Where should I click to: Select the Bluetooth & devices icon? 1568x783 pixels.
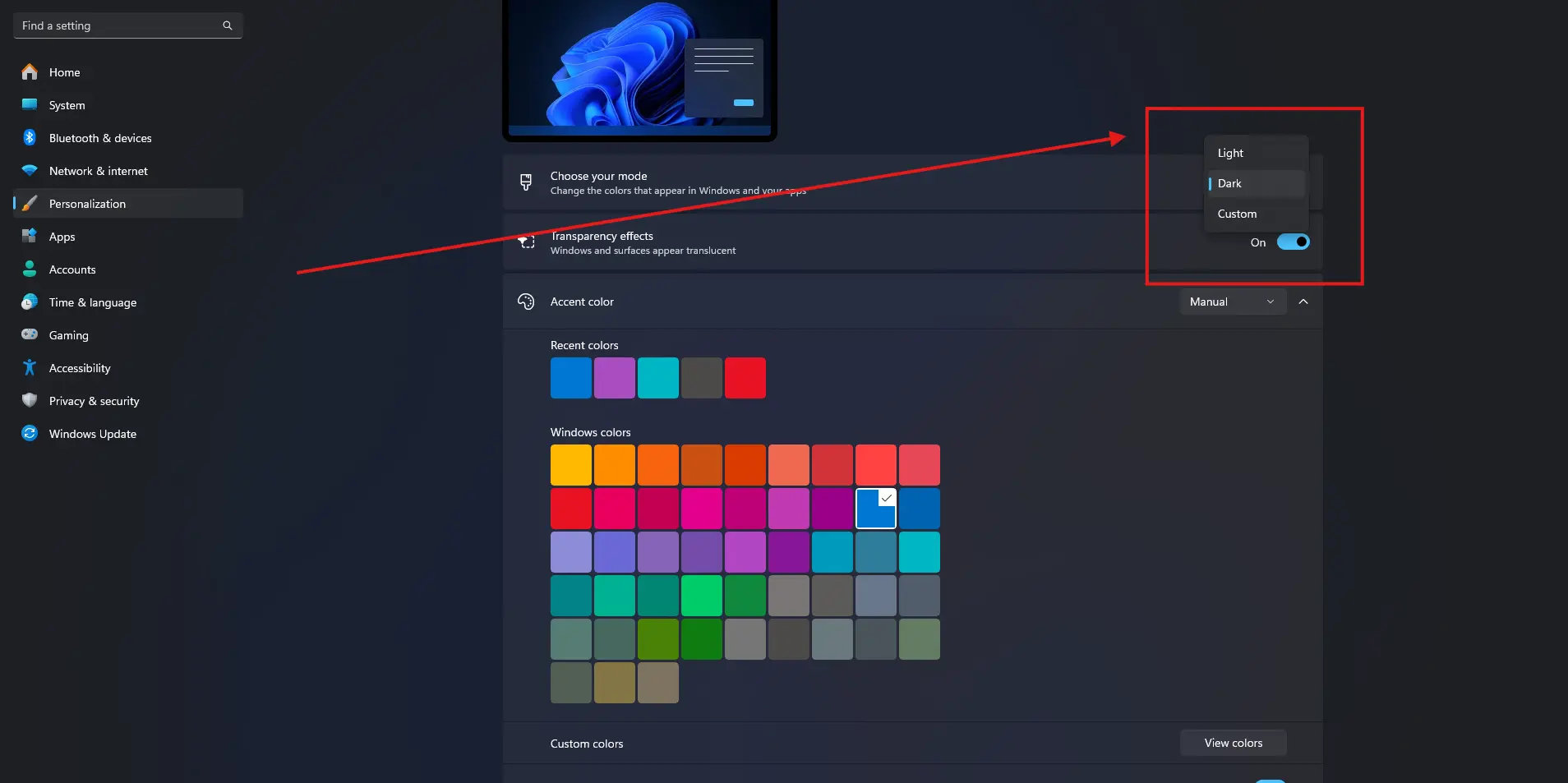(30, 137)
